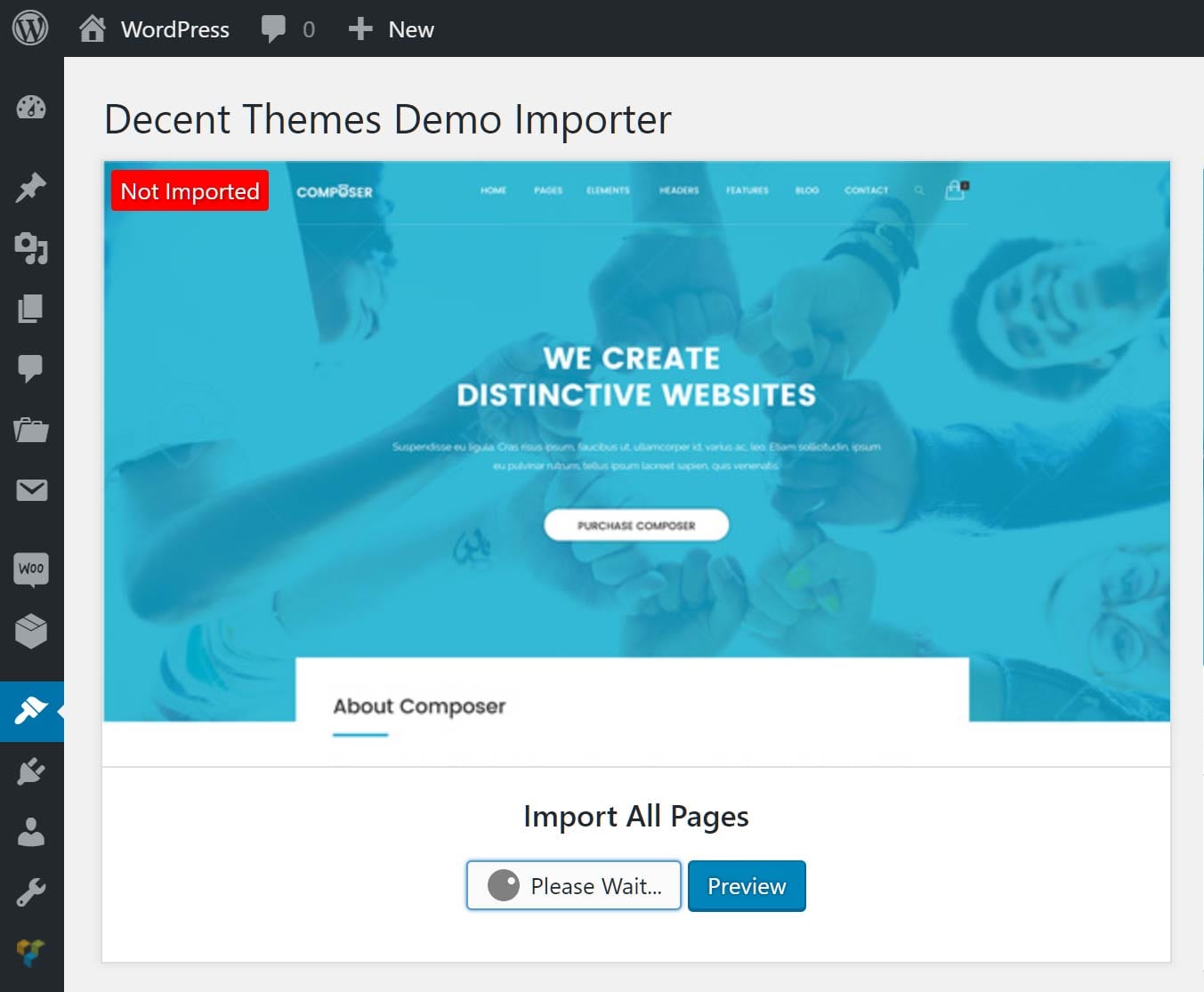The width and height of the screenshot is (1204, 992).
Task: Open Appearance paintbrush sidebar icon
Action: tap(31, 711)
